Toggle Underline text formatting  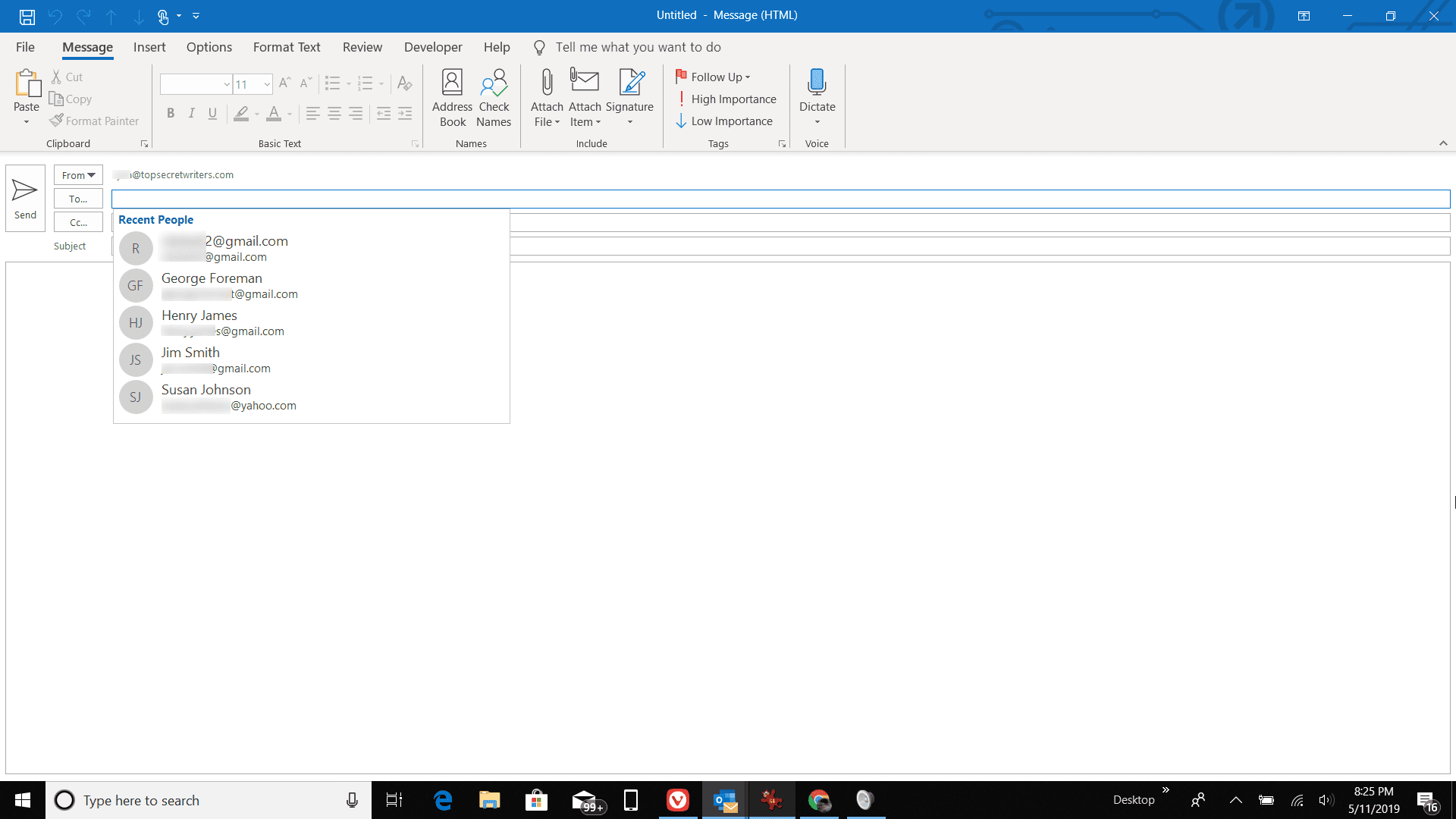pyautogui.click(x=212, y=113)
